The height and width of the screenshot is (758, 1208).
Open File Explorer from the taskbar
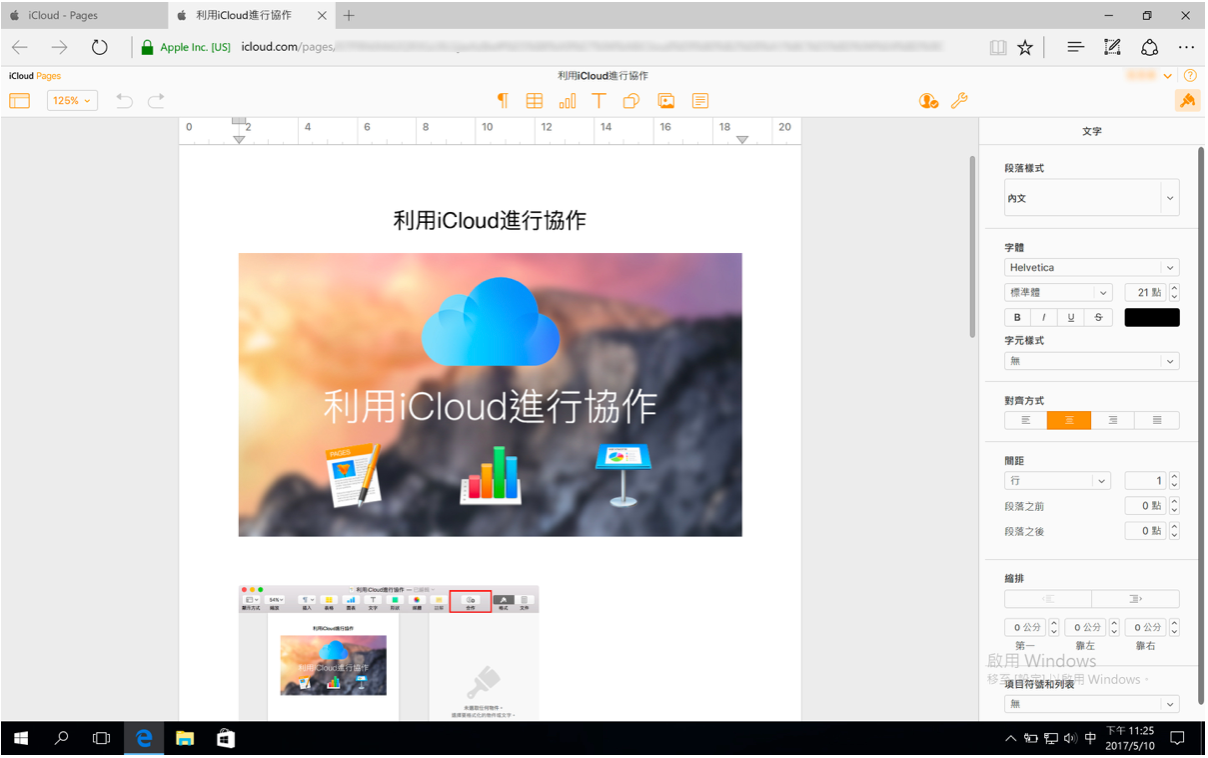coord(185,738)
